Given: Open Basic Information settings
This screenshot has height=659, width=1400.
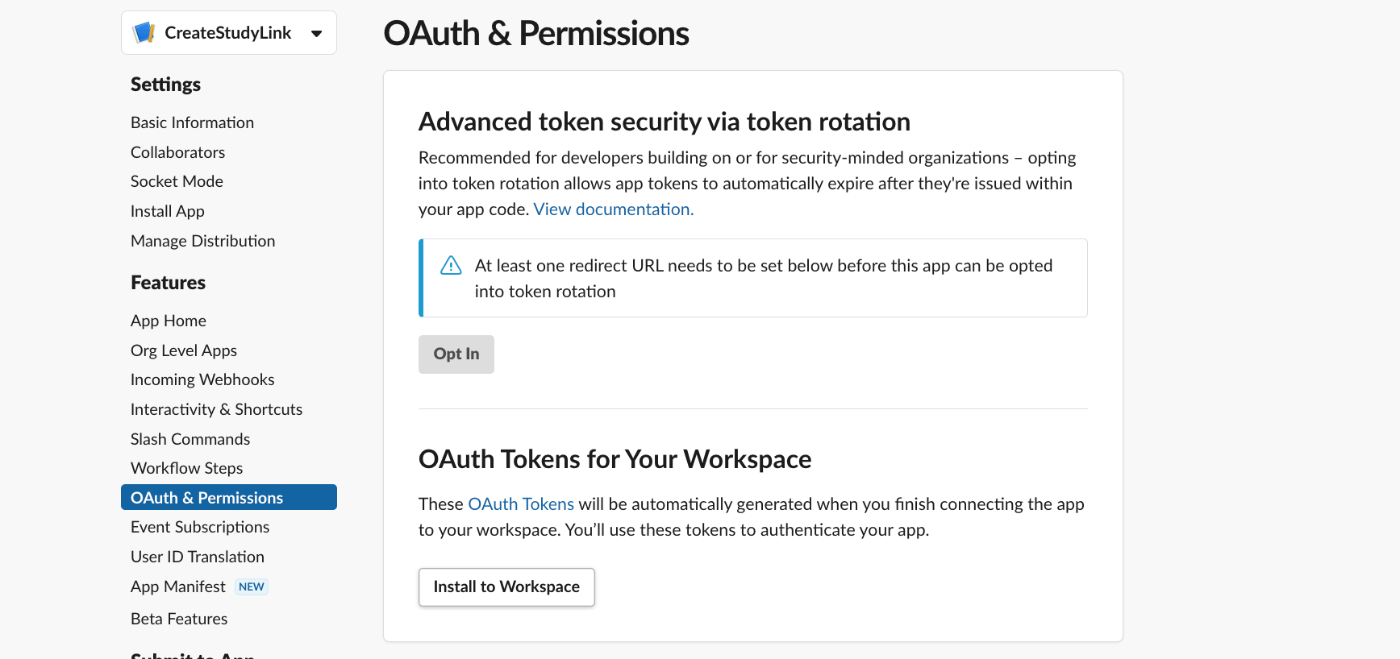Looking at the screenshot, I should click(x=192, y=122).
